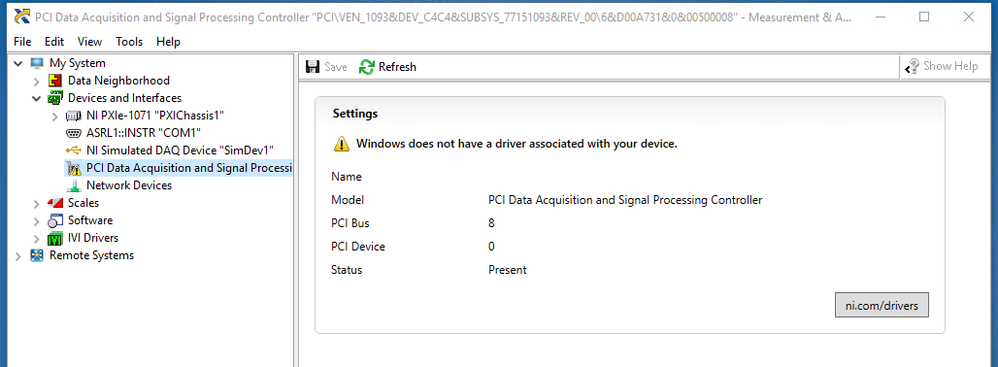Expand the IVI Drivers node
Viewport: 998px width, 367px height.
click(37, 239)
